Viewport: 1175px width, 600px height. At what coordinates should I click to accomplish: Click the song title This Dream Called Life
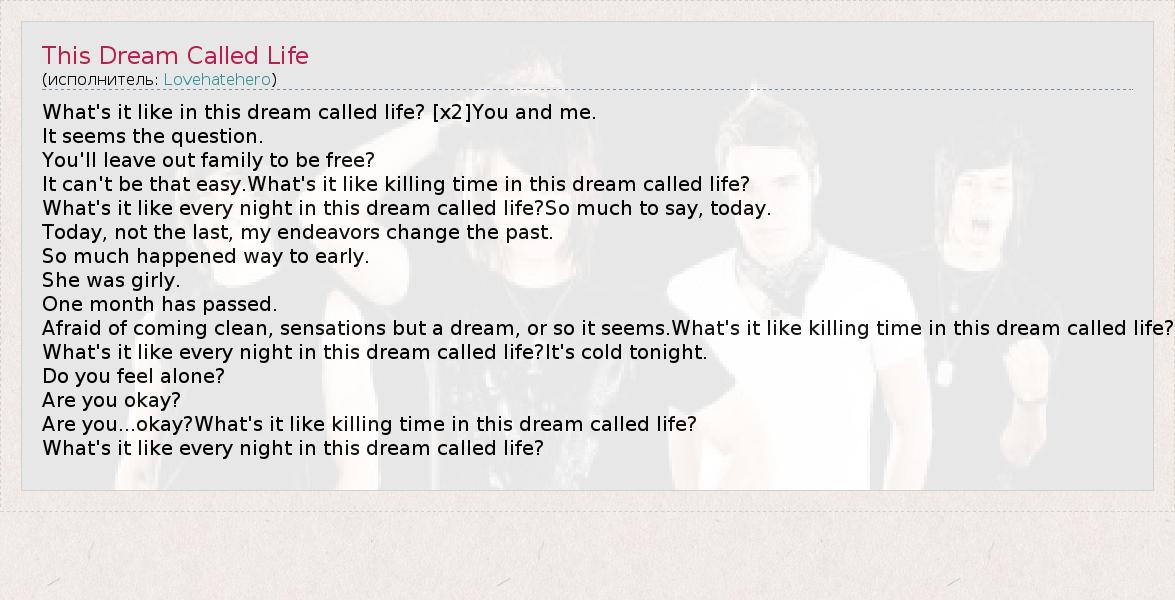pyautogui.click(x=175, y=55)
